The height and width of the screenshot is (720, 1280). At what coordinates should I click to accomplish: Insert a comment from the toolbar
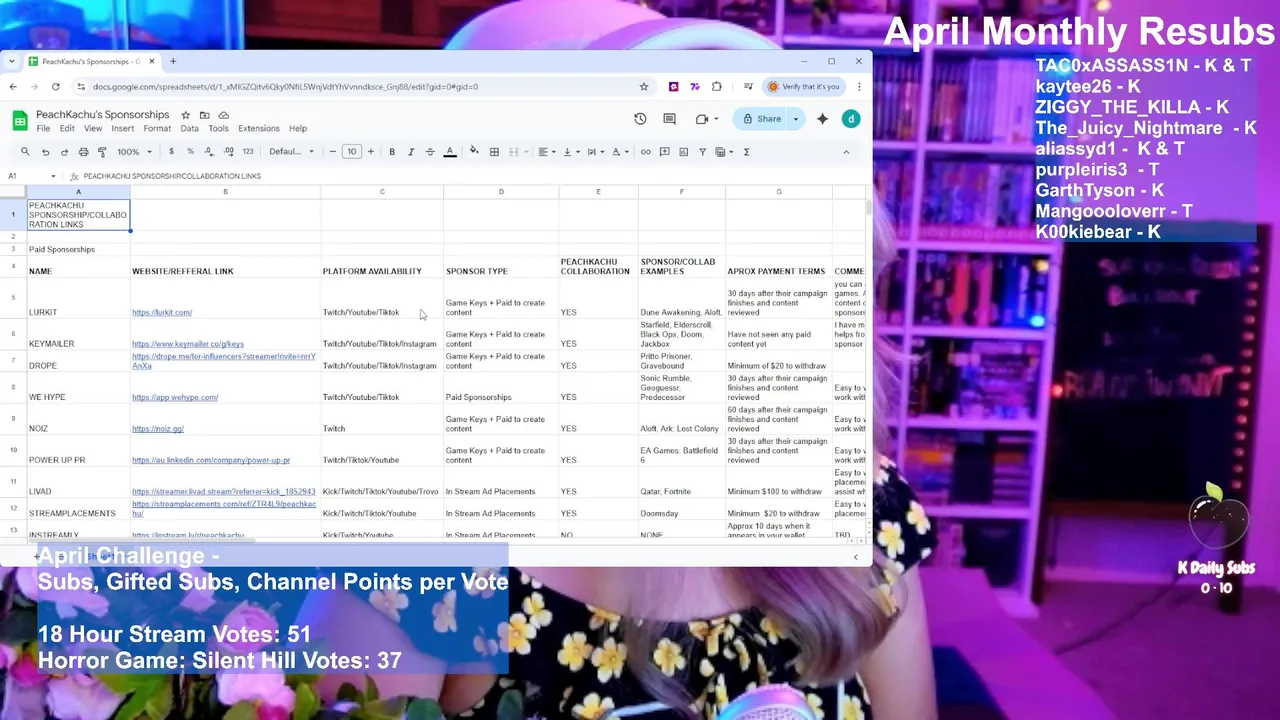(664, 152)
